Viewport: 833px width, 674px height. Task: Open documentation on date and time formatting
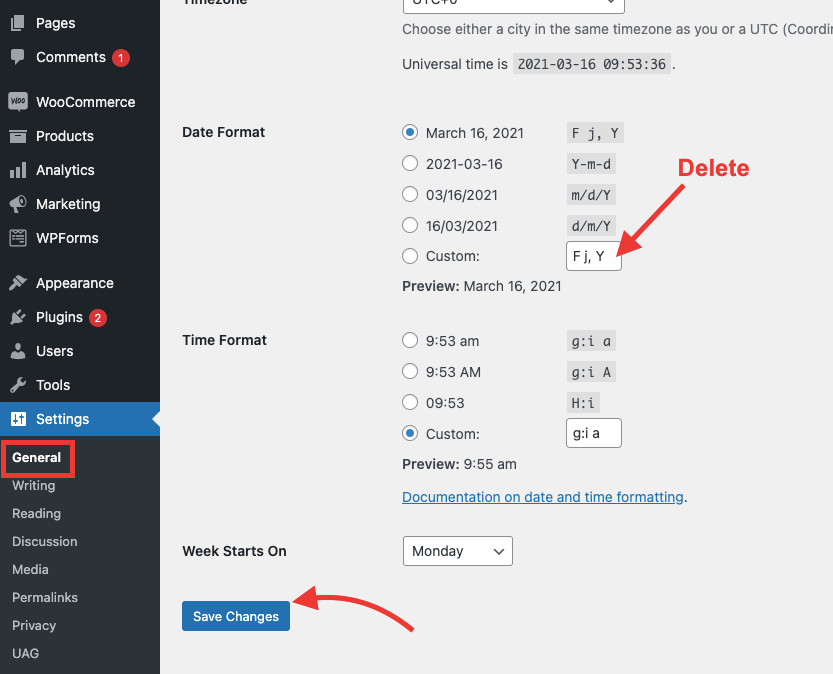(542, 496)
